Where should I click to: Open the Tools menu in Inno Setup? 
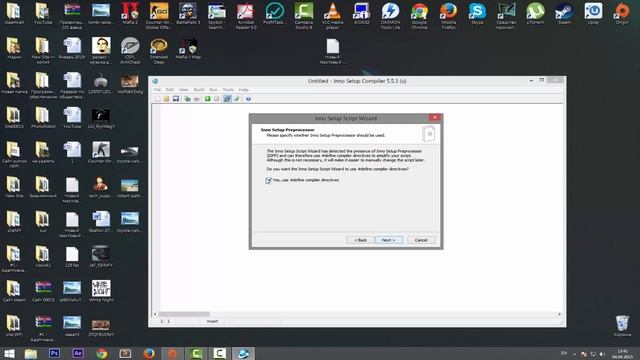pyautogui.click(x=228, y=89)
